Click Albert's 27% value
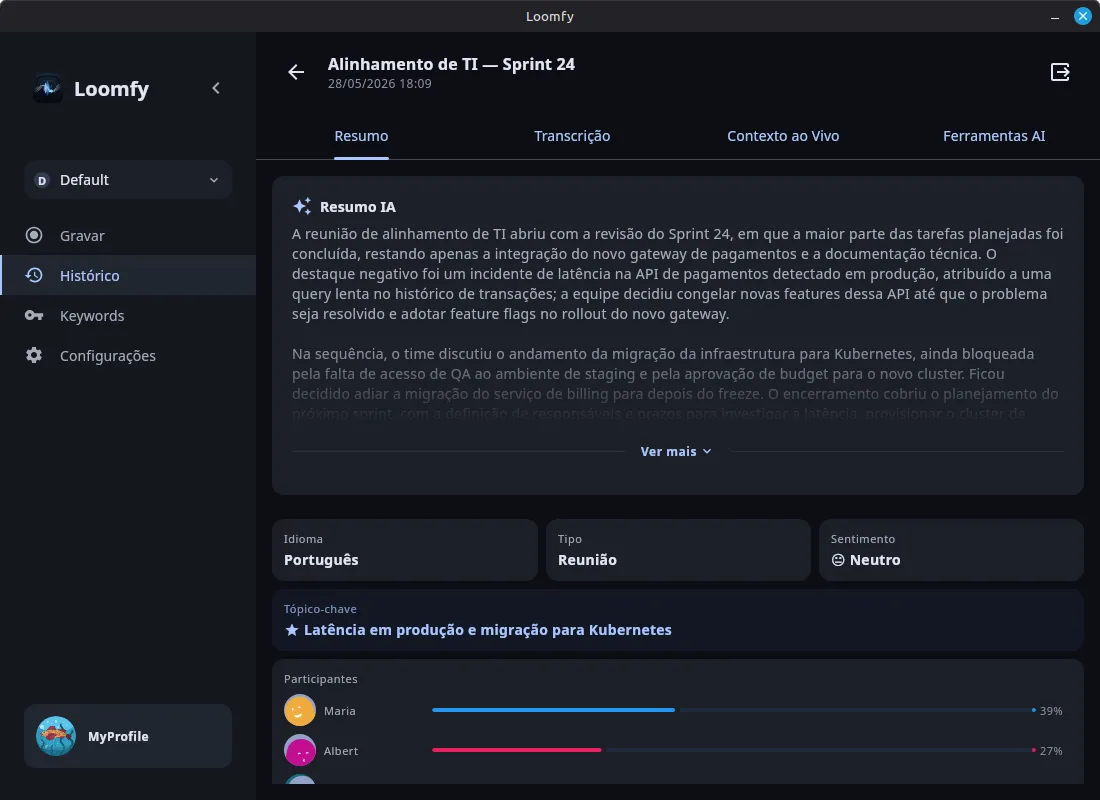Image resolution: width=1100 pixels, height=800 pixels. (x=1051, y=751)
